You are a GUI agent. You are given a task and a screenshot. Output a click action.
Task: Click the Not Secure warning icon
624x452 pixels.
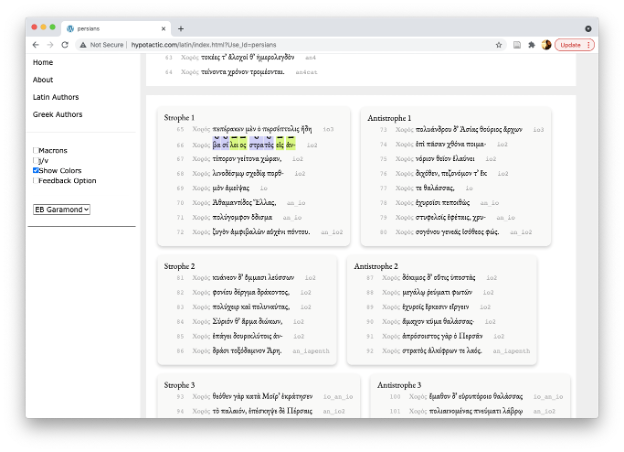(83, 45)
